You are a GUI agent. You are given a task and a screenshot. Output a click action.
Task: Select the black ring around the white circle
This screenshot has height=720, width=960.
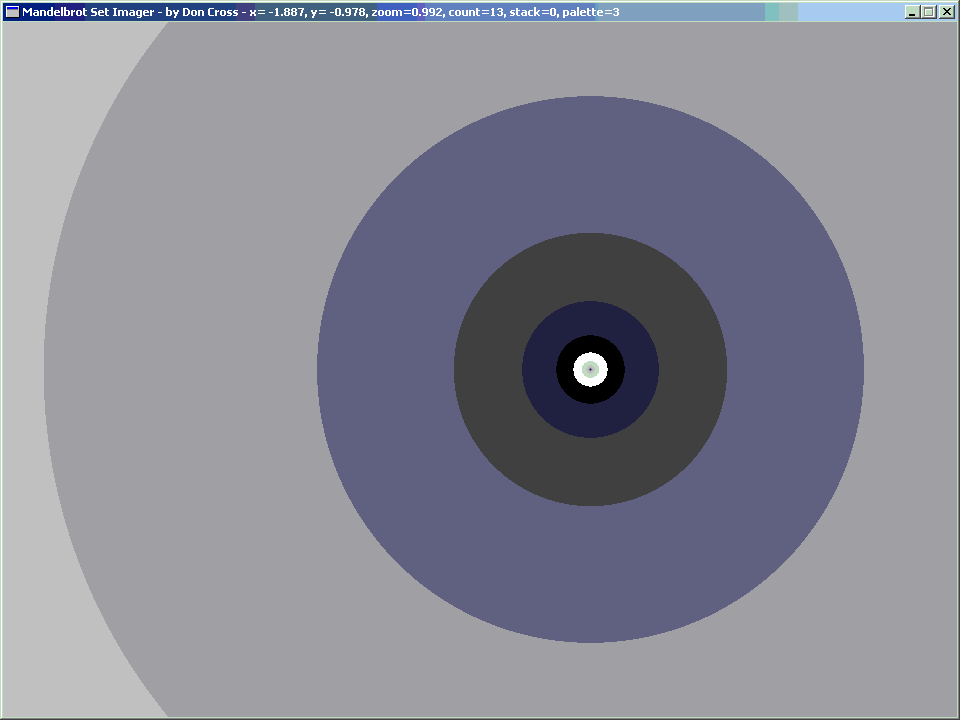[x=565, y=370]
